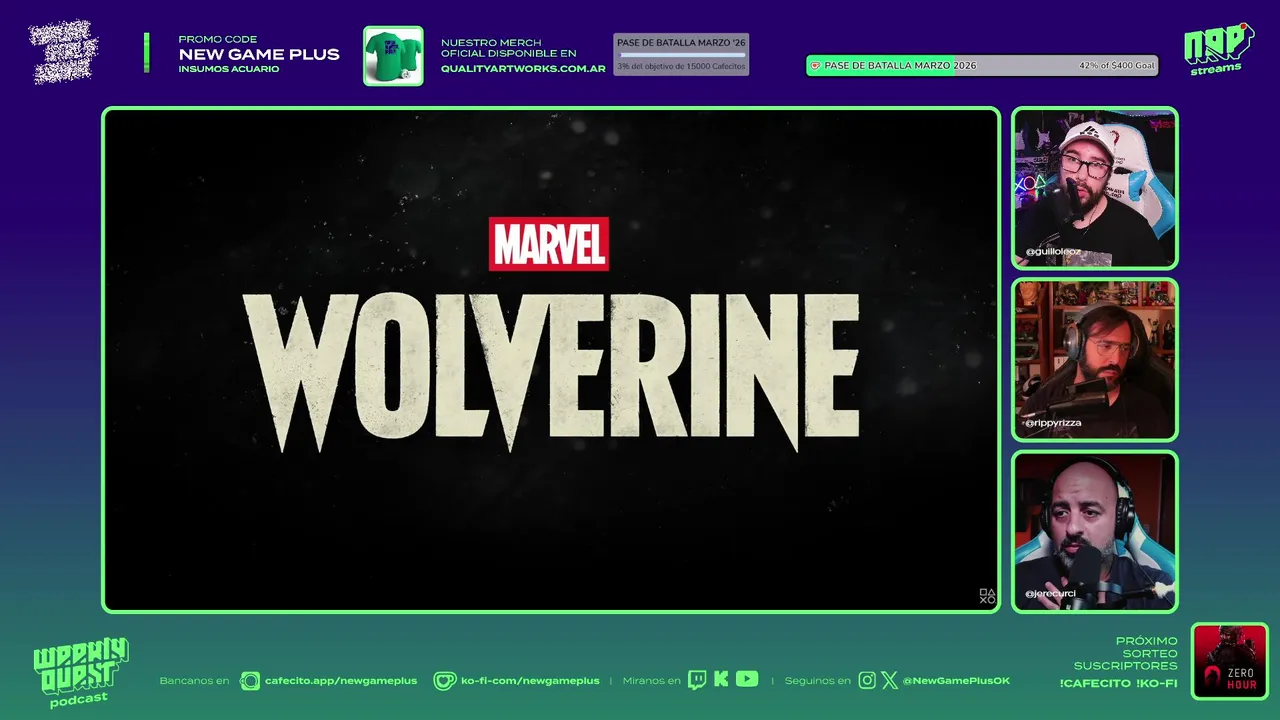This screenshot has height=720, width=1280.
Task: Click the '@rippyrizza' name tag
Action: pyautogui.click(x=1052, y=423)
